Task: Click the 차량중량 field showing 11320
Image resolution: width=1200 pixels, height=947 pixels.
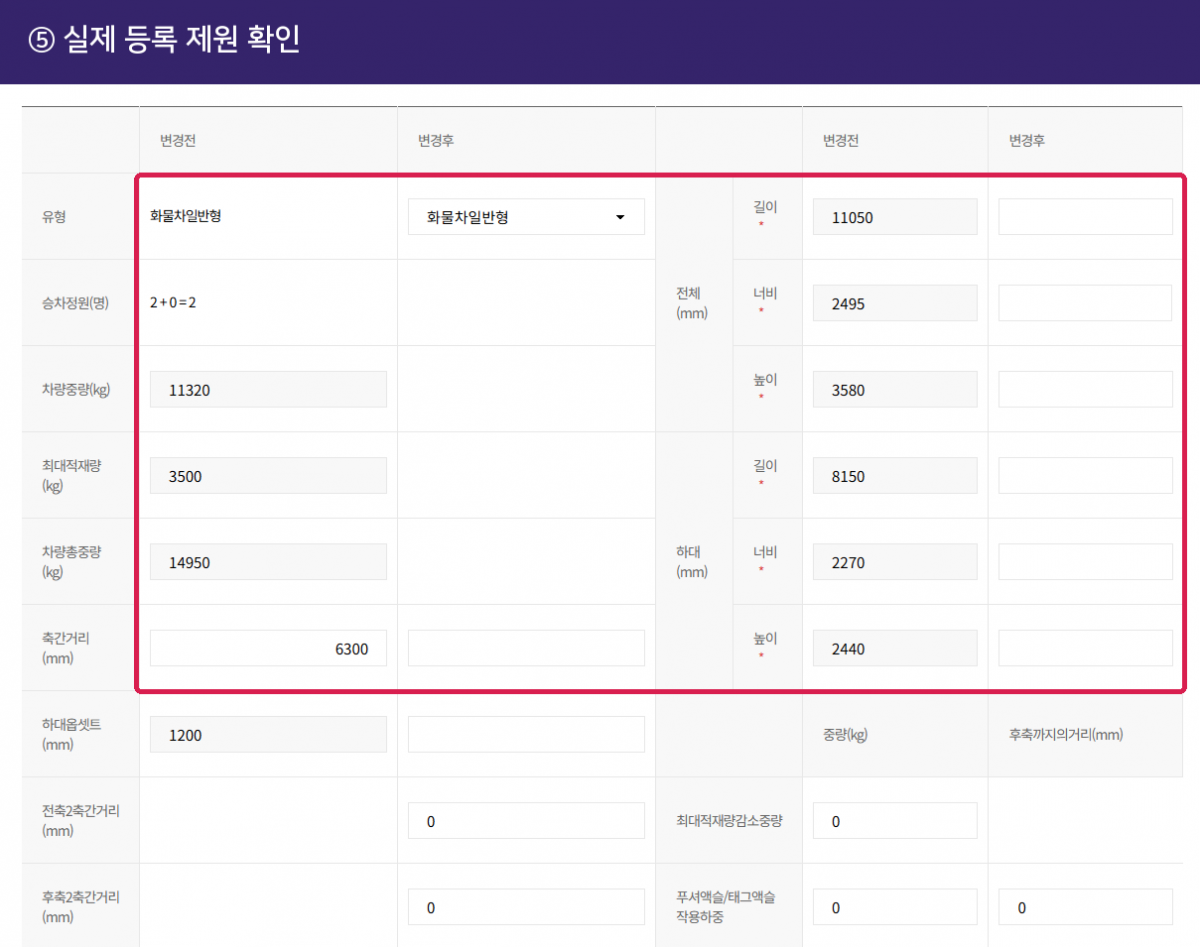Action: pyautogui.click(x=268, y=390)
